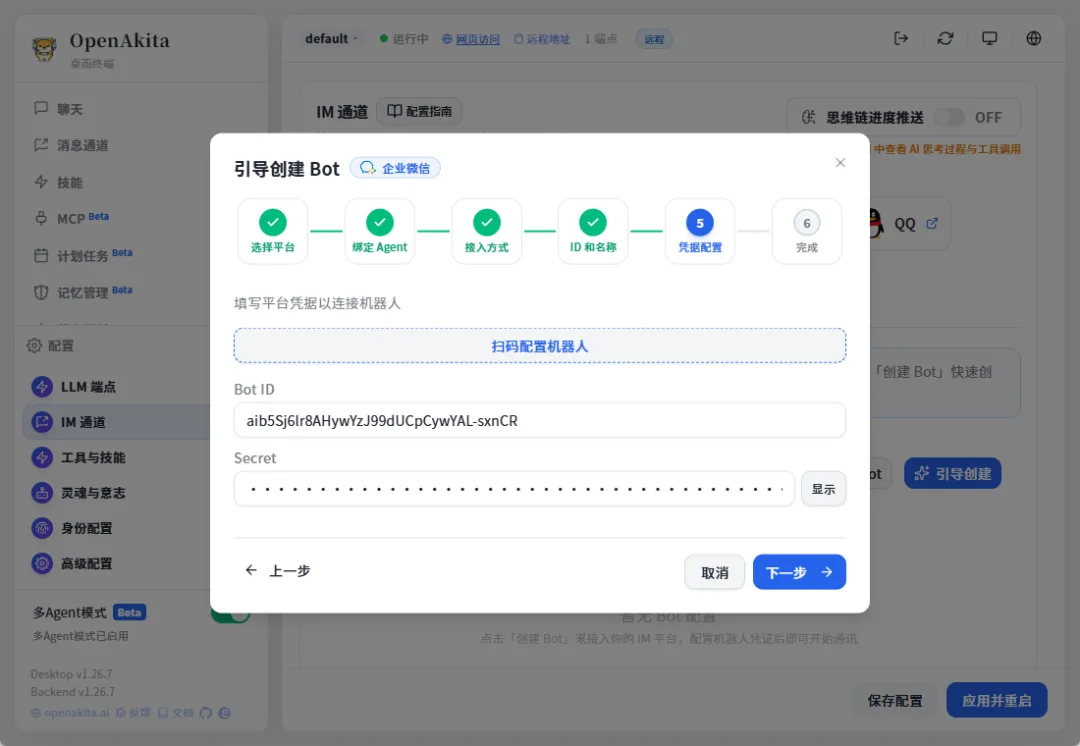Click the QQ penguin icon
Image resolution: width=1080 pixels, height=746 pixels.
click(x=877, y=223)
